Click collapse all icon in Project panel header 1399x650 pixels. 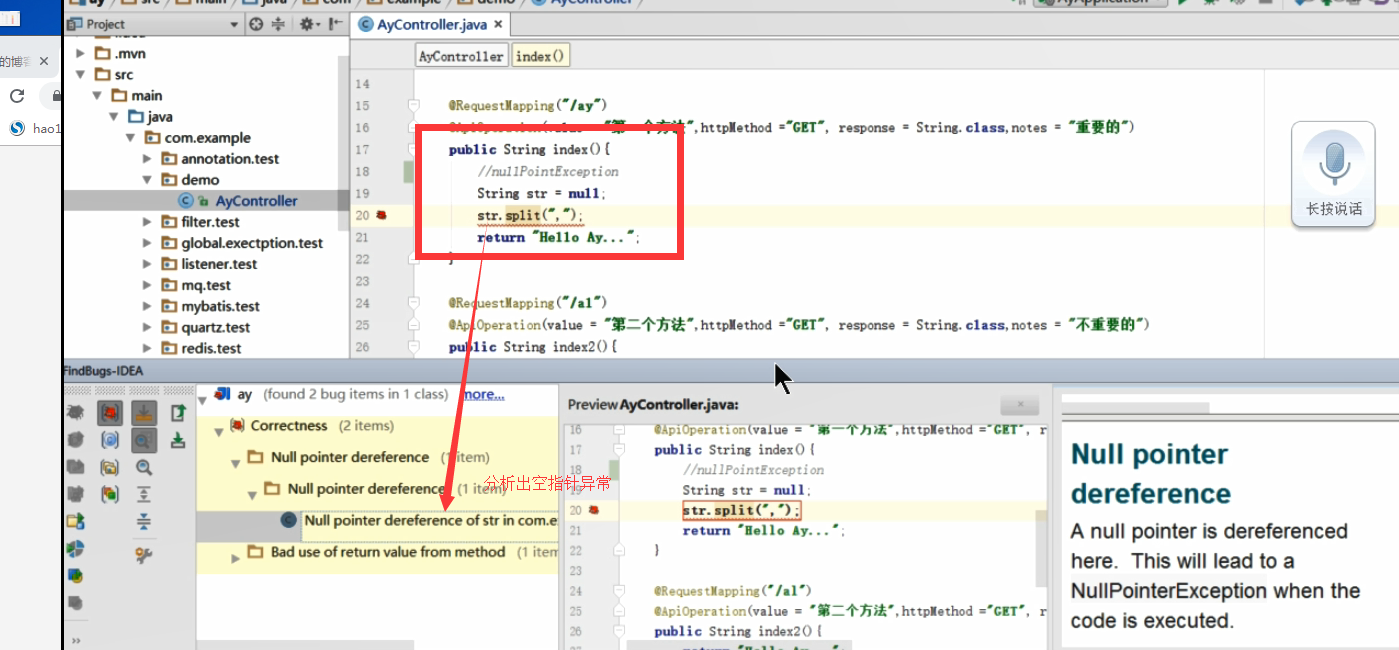[278, 24]
